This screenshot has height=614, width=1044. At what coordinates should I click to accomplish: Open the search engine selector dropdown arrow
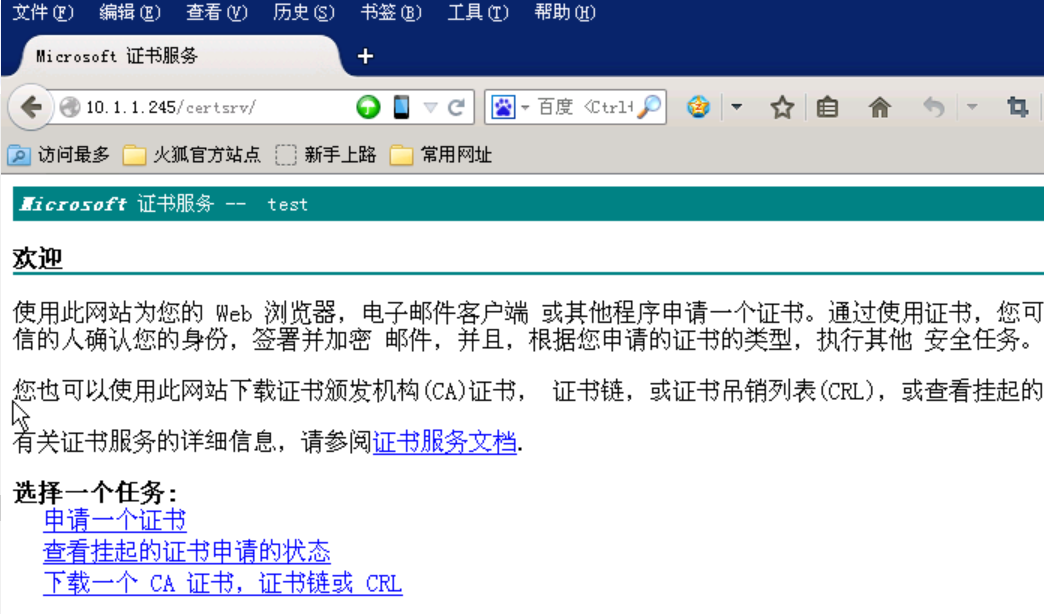pyautogui.click(x=525, y=107)
